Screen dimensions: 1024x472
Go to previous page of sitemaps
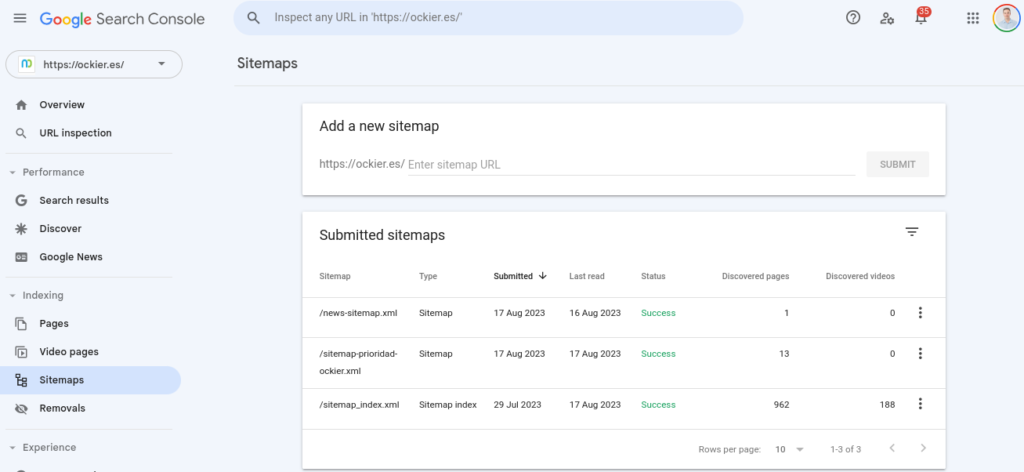(892, 448)
